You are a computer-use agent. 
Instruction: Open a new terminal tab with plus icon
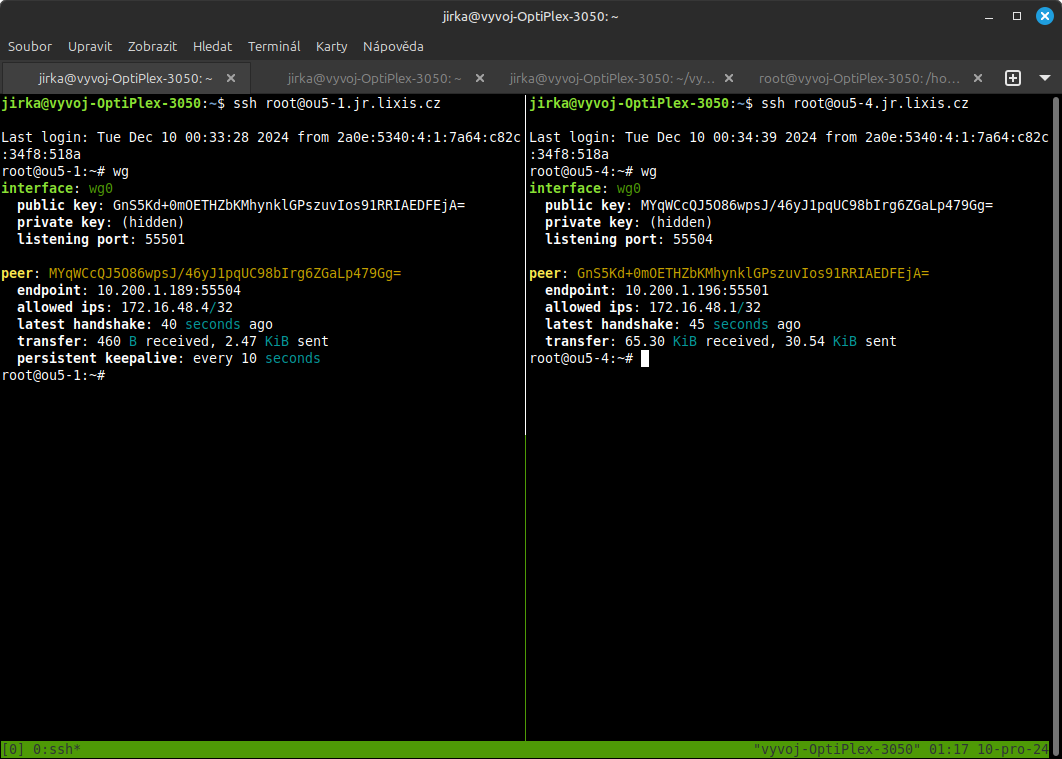(1012, 78)
